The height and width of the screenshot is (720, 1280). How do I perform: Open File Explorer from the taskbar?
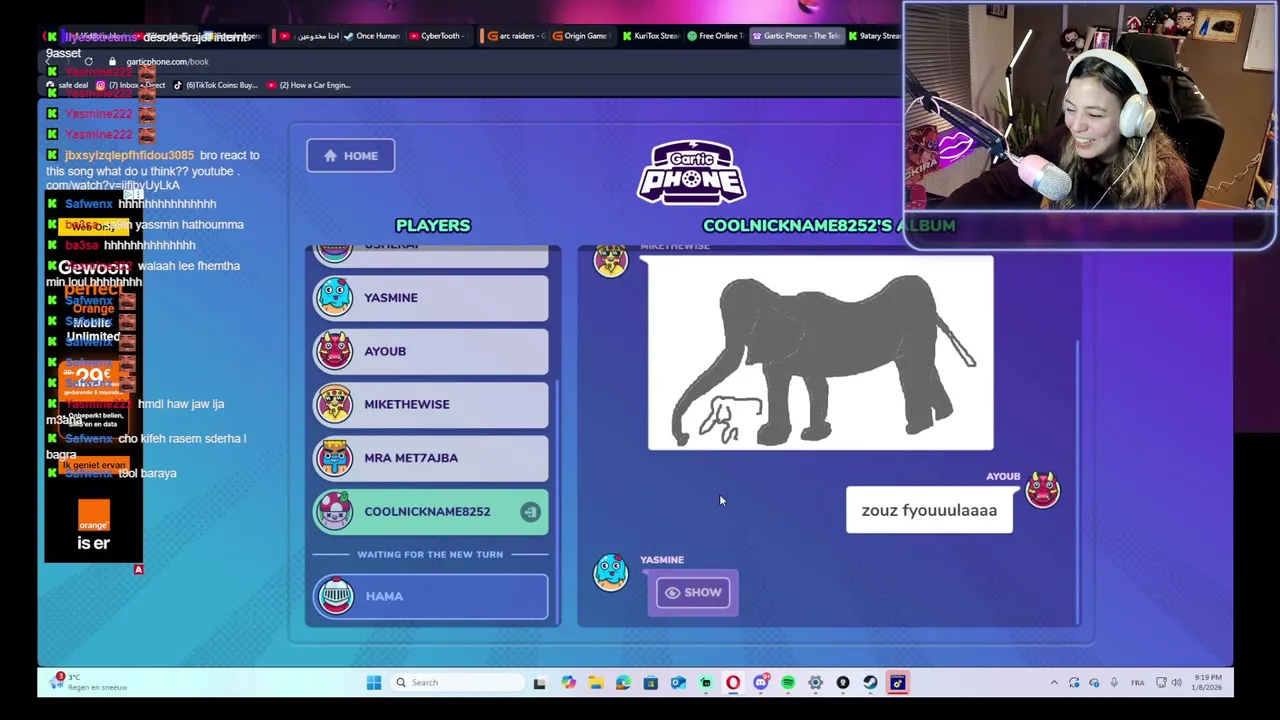pos(596,683)
